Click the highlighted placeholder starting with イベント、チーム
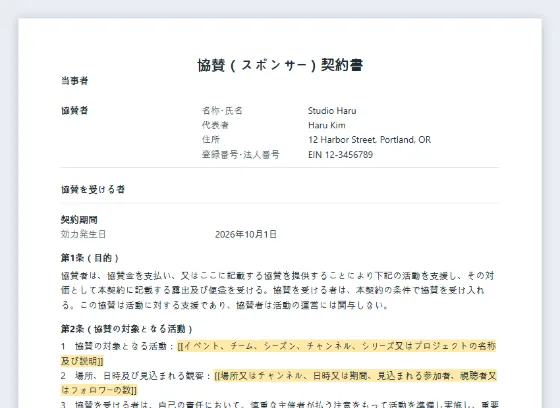This screenshot has width=560, height=408. [279, 353]
